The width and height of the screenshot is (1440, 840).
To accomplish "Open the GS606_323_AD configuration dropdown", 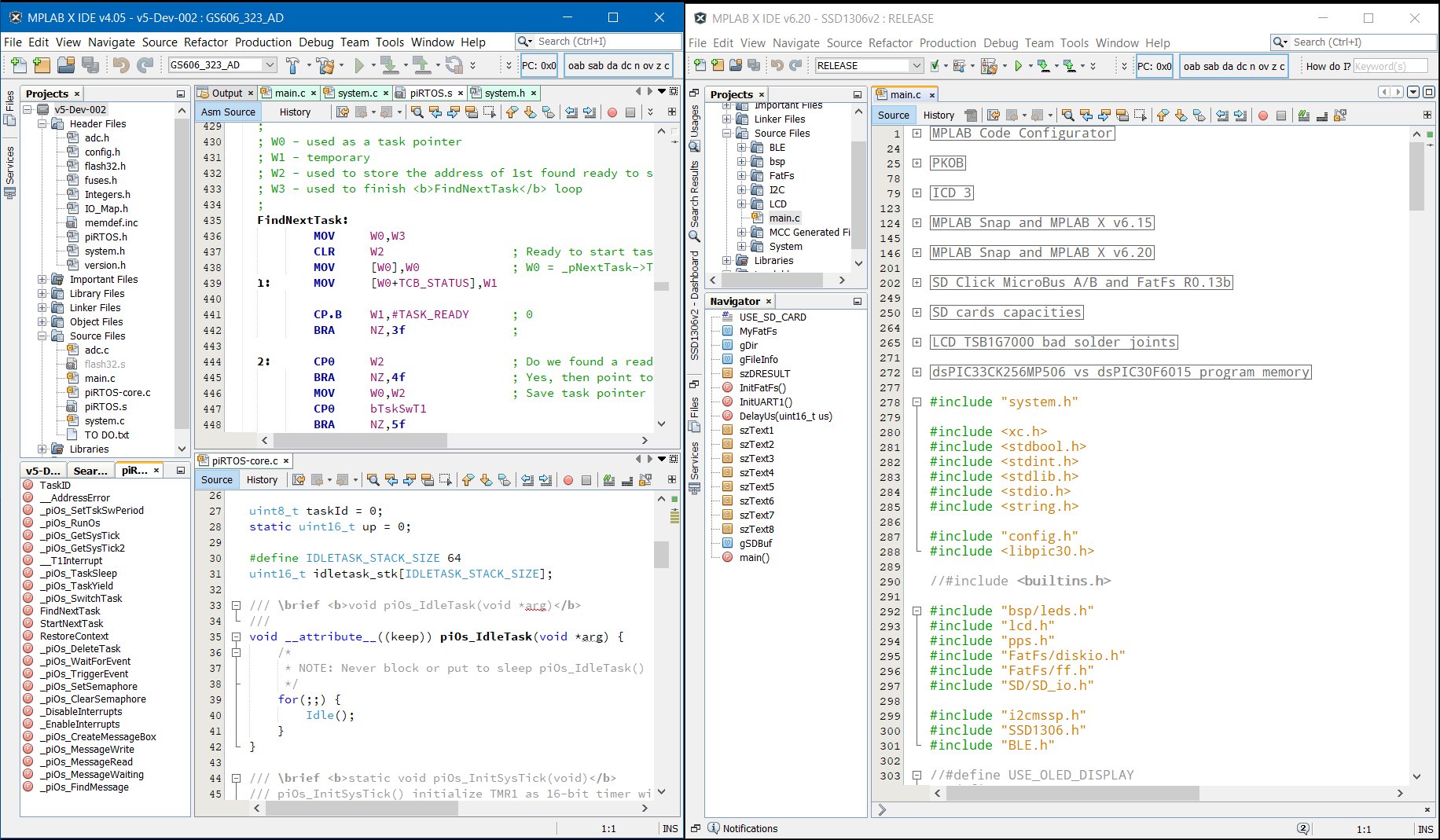I will [x=270, y=65].
